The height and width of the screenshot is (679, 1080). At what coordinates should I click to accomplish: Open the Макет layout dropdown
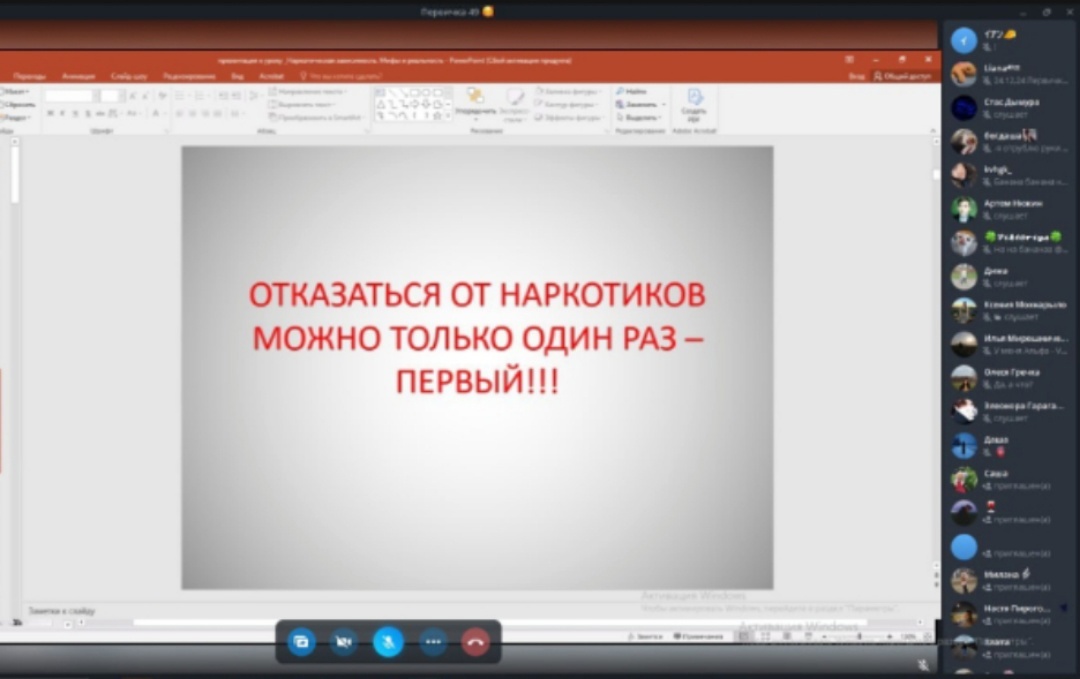[x=15, y=91]
